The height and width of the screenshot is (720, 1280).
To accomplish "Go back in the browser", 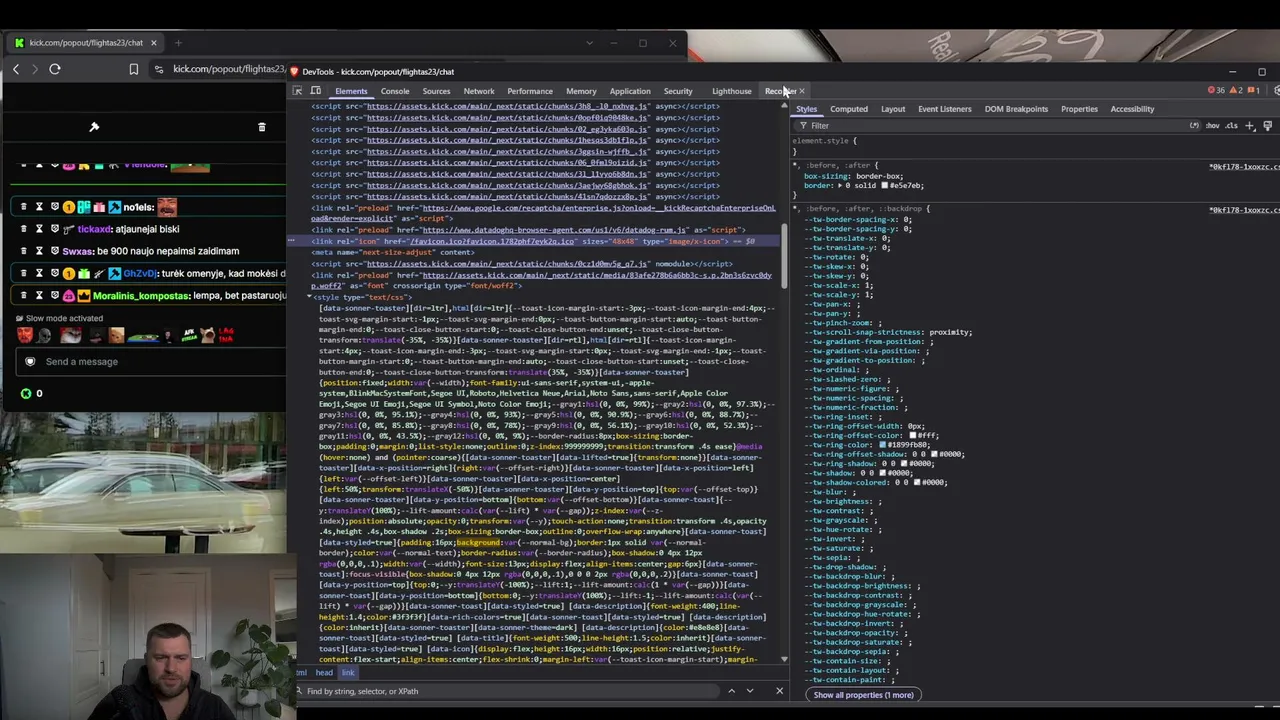I will pyautogui.click(x=16, y=69).
